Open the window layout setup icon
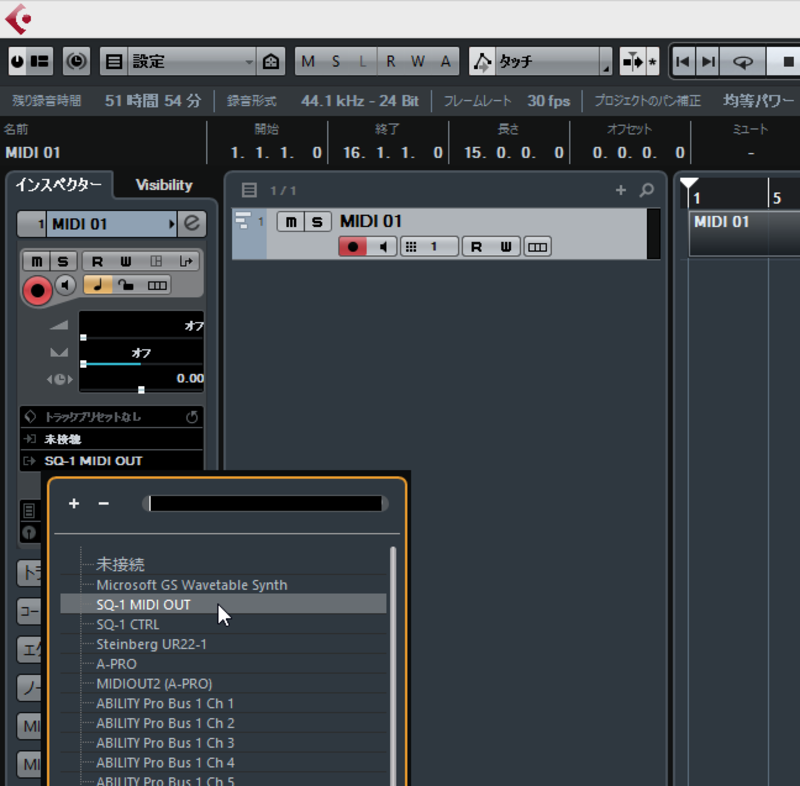This screenshot has width=800, height=786. pyautogui.click(x=40, y=62)
